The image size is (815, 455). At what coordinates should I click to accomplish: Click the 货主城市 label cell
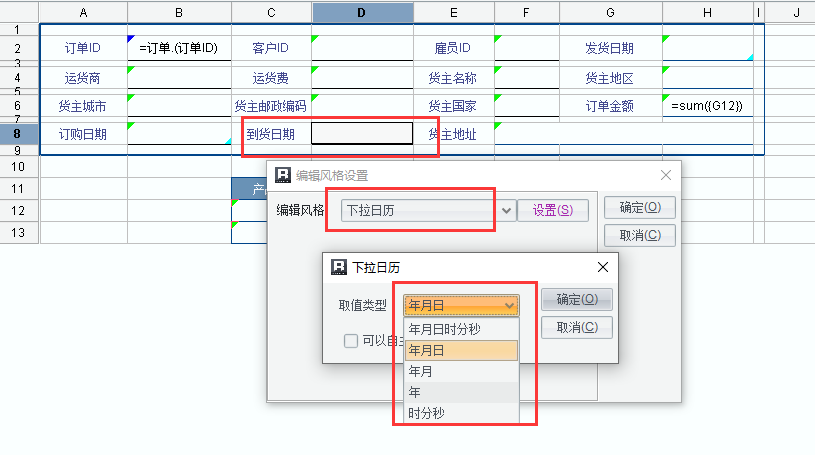click(x=83, y=106)
